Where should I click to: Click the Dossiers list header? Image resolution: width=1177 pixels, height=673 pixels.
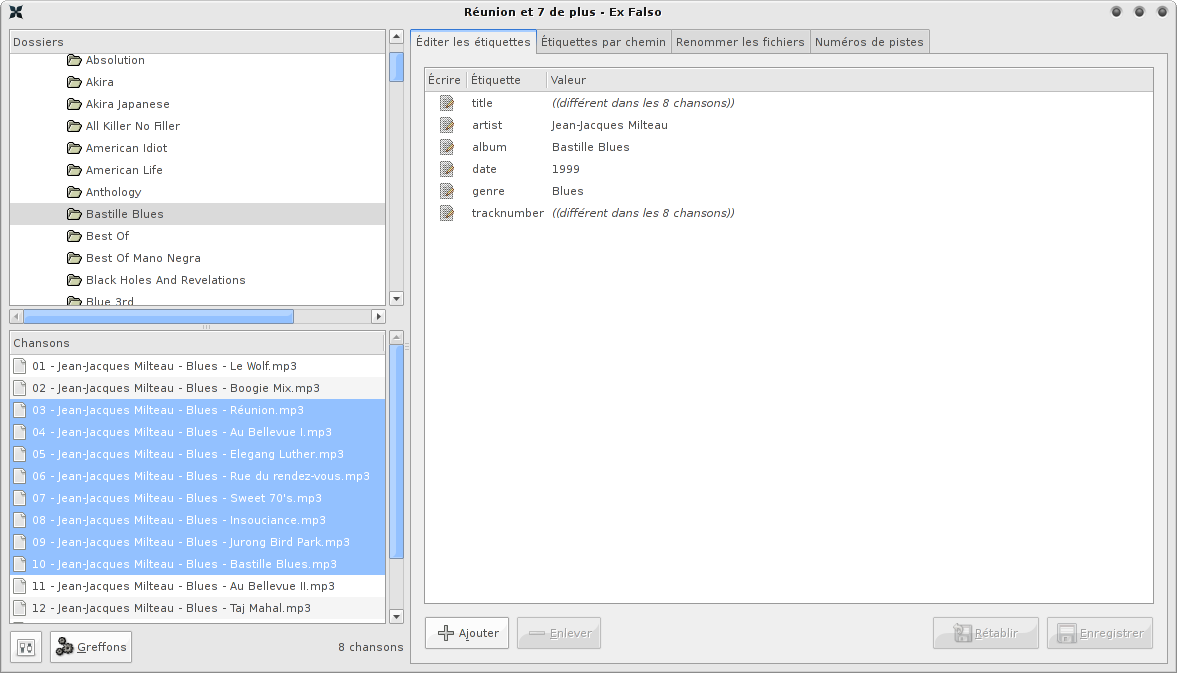pyautogui.click(x=197, y=42)
